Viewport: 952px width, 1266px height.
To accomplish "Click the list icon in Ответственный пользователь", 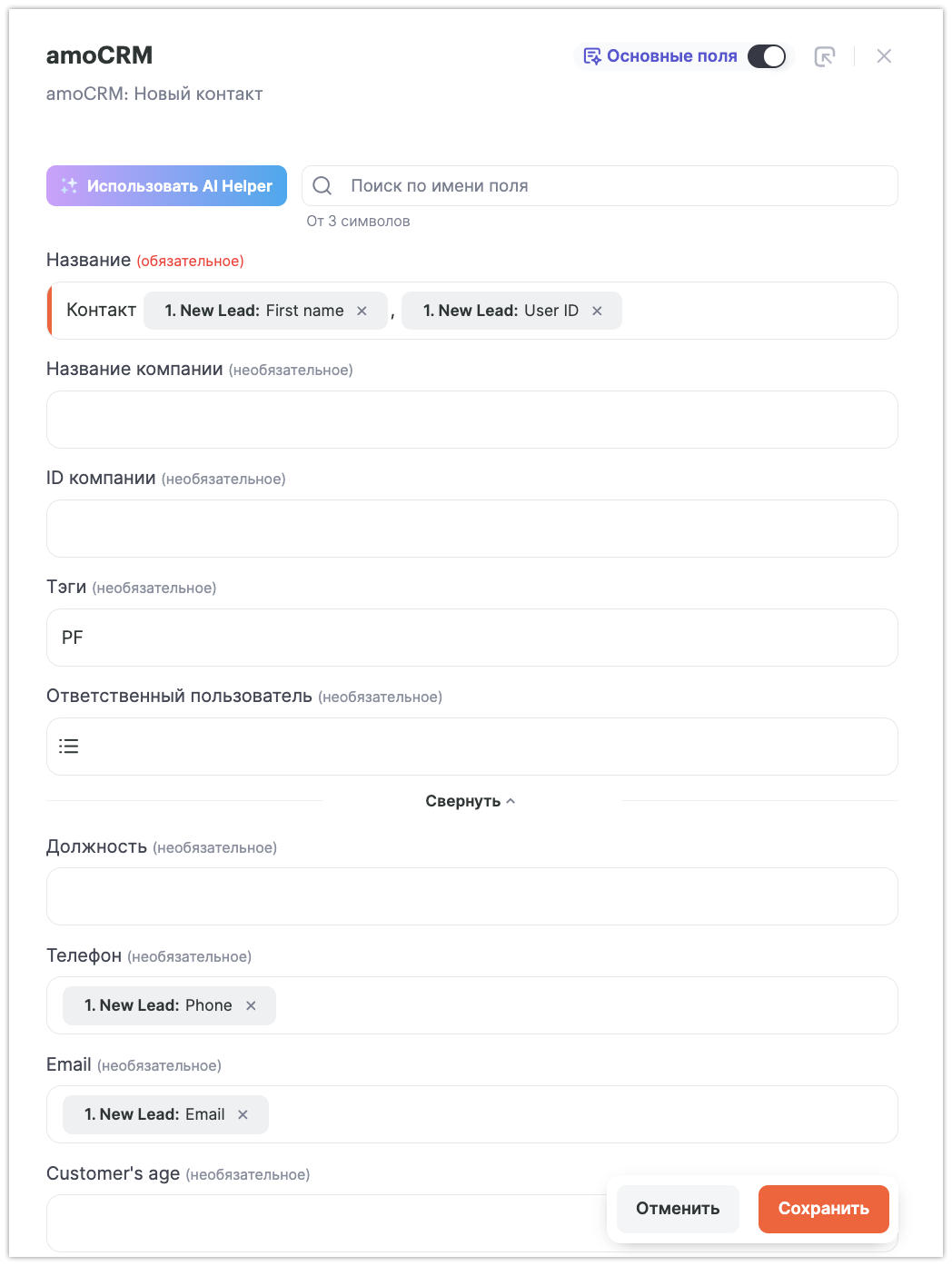I will (69, 747).
